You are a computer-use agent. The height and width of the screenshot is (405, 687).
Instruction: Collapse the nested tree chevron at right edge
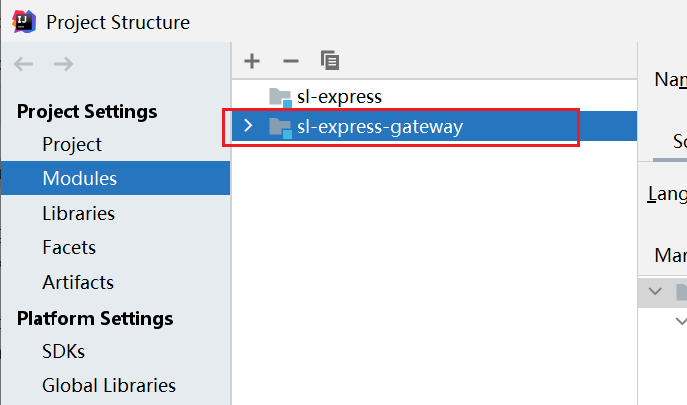click(x=681, y=321)
